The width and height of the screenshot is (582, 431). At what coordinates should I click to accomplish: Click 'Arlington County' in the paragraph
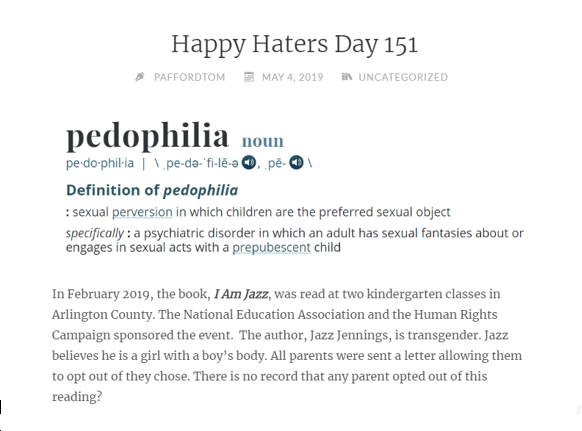pyautogui.click(x=102, y=315)
